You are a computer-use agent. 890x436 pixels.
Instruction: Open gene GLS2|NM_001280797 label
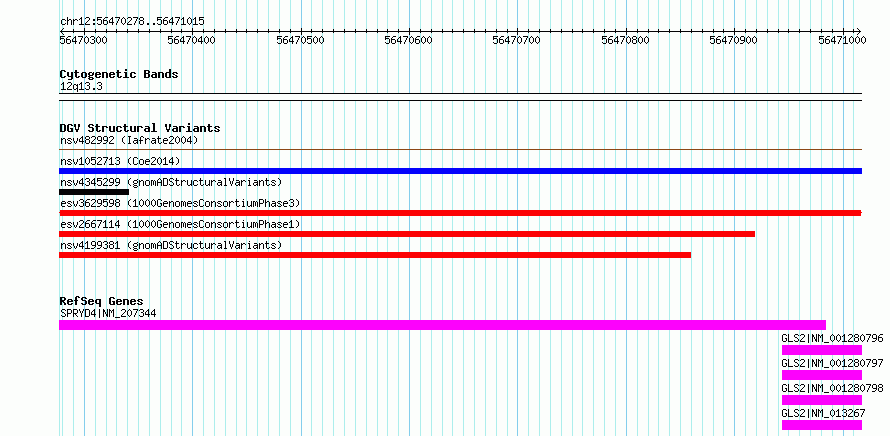pyautogui.click(x=832, y=363)
